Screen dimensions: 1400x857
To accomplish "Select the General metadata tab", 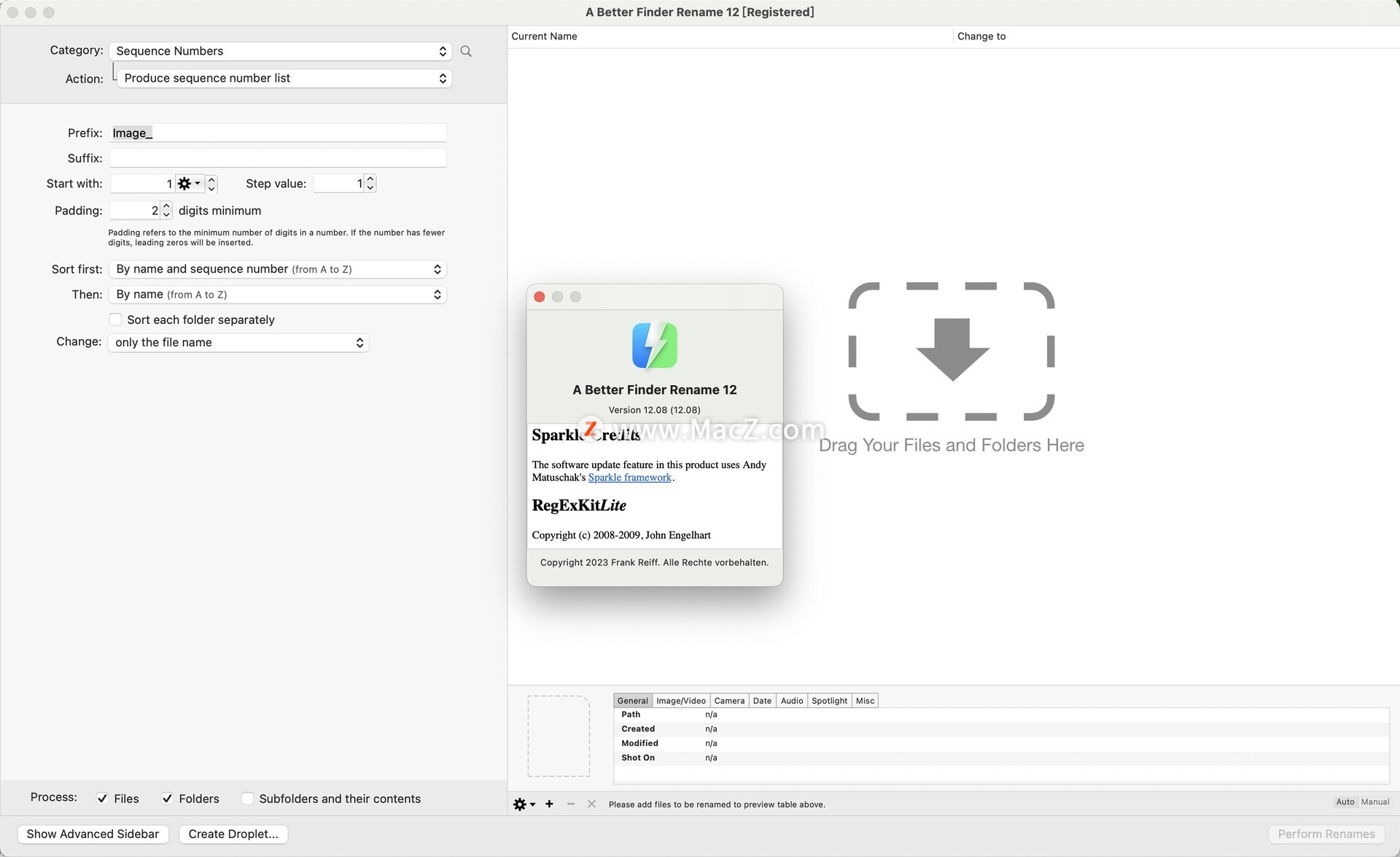I will pyautogui.click(x=632, y=701).
